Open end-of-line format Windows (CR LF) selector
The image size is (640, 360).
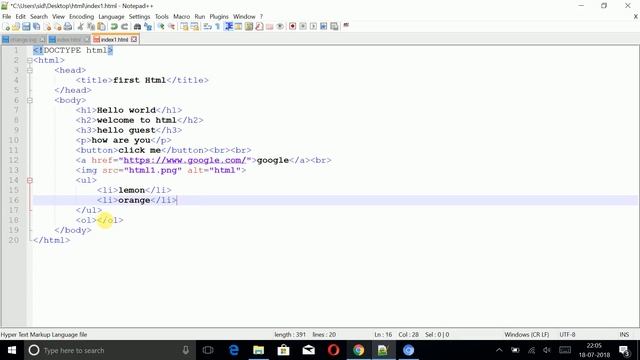[x=527, y=334]
